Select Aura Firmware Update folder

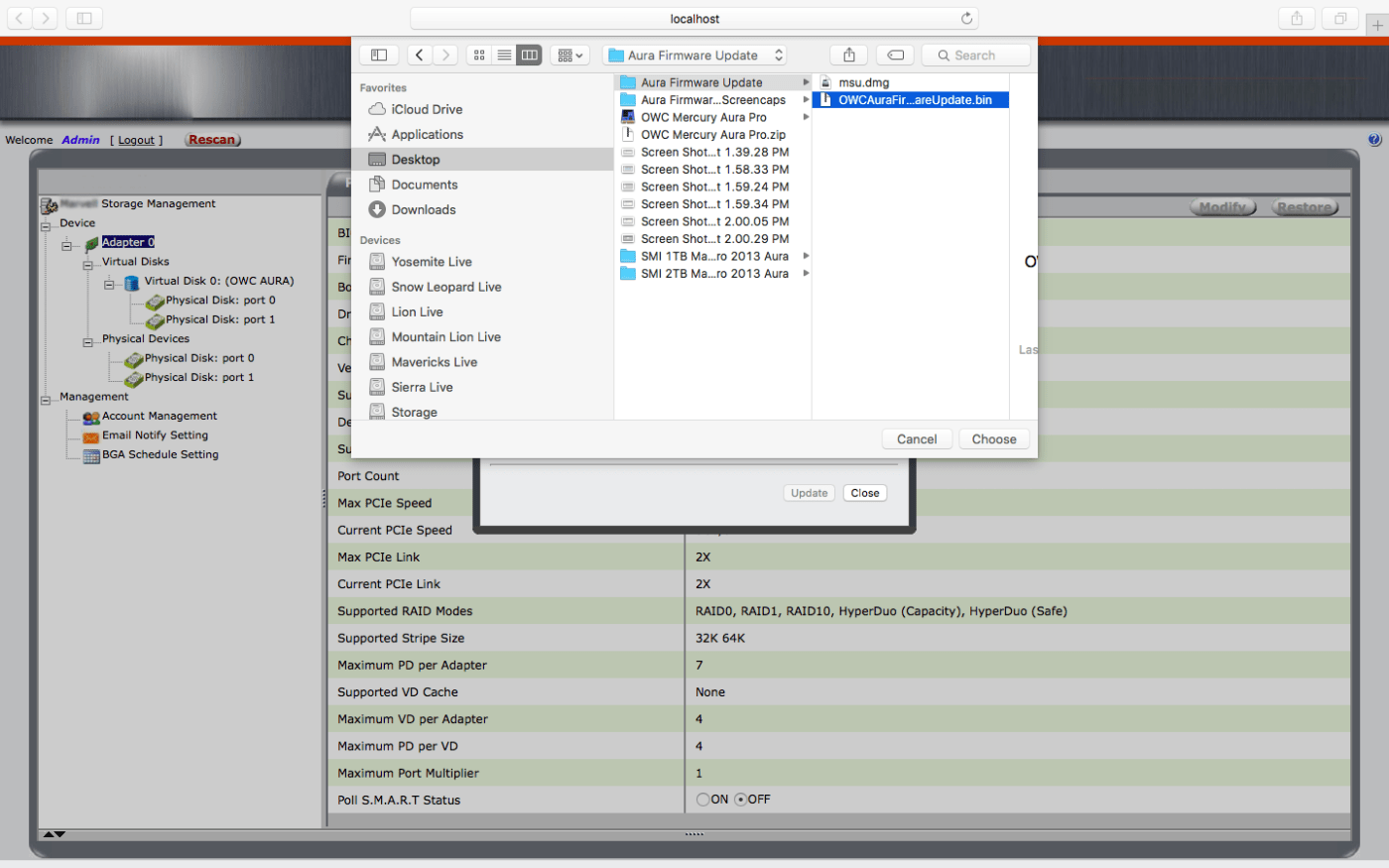click(713, 82)
